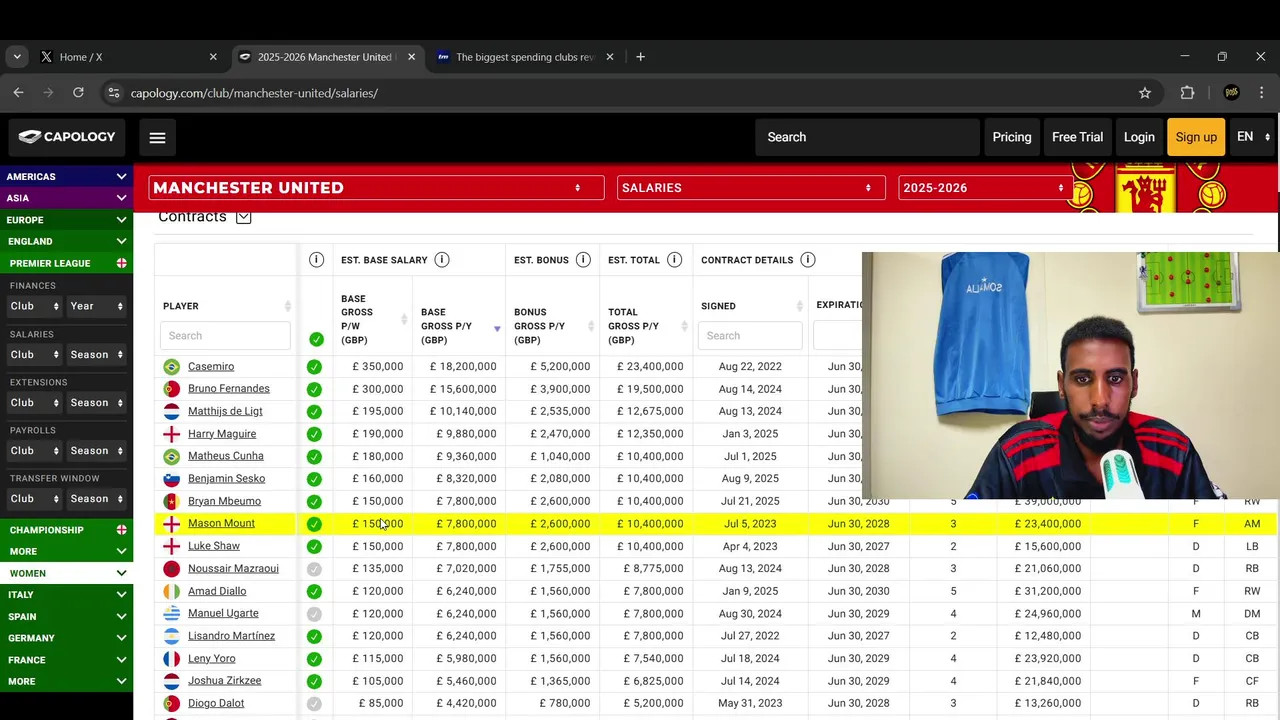Sort table by Signed column header
The height and width of the screenshot is (720, 1280).
pos(752,306)
